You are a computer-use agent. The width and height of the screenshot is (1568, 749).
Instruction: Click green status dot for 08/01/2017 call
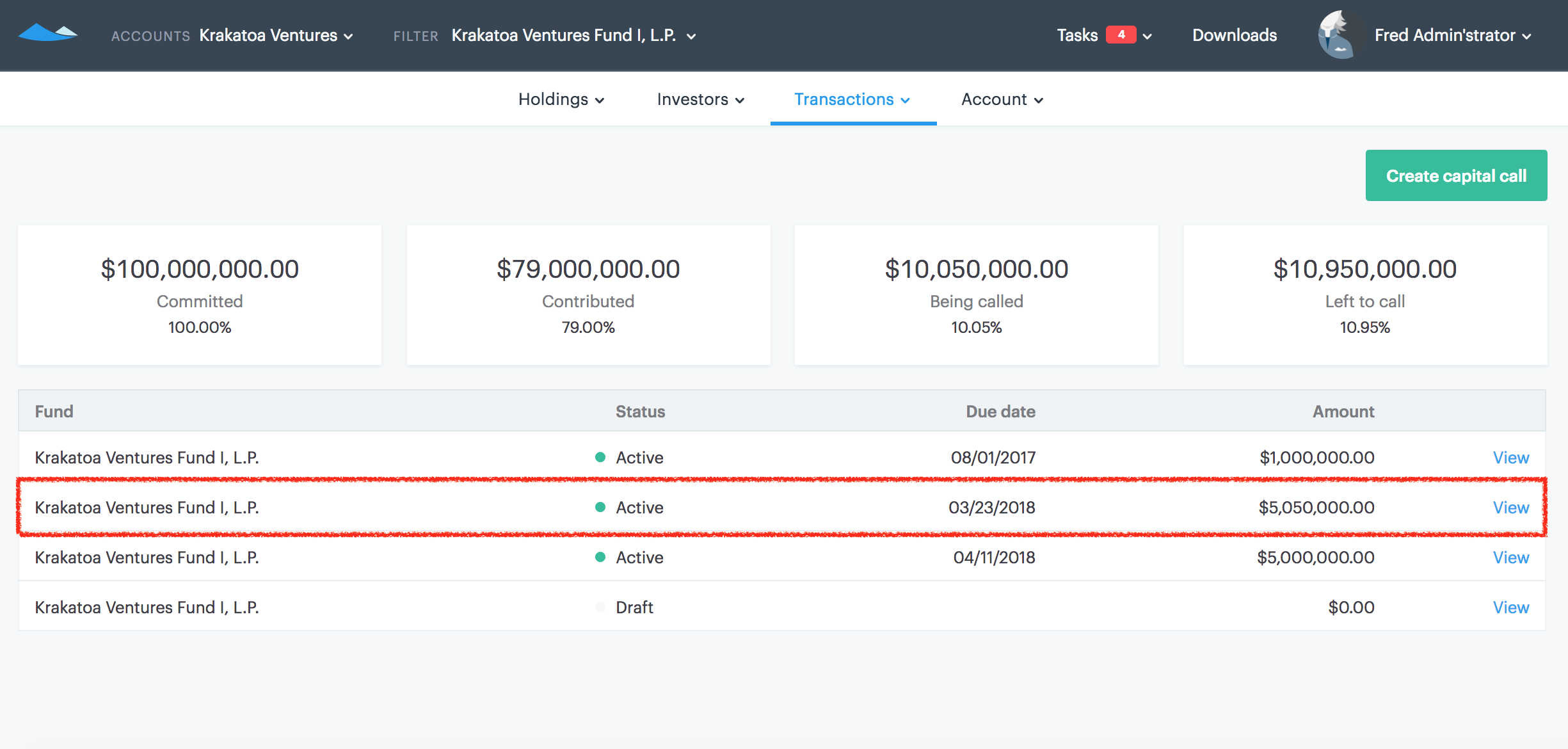[x=600, y=457]
